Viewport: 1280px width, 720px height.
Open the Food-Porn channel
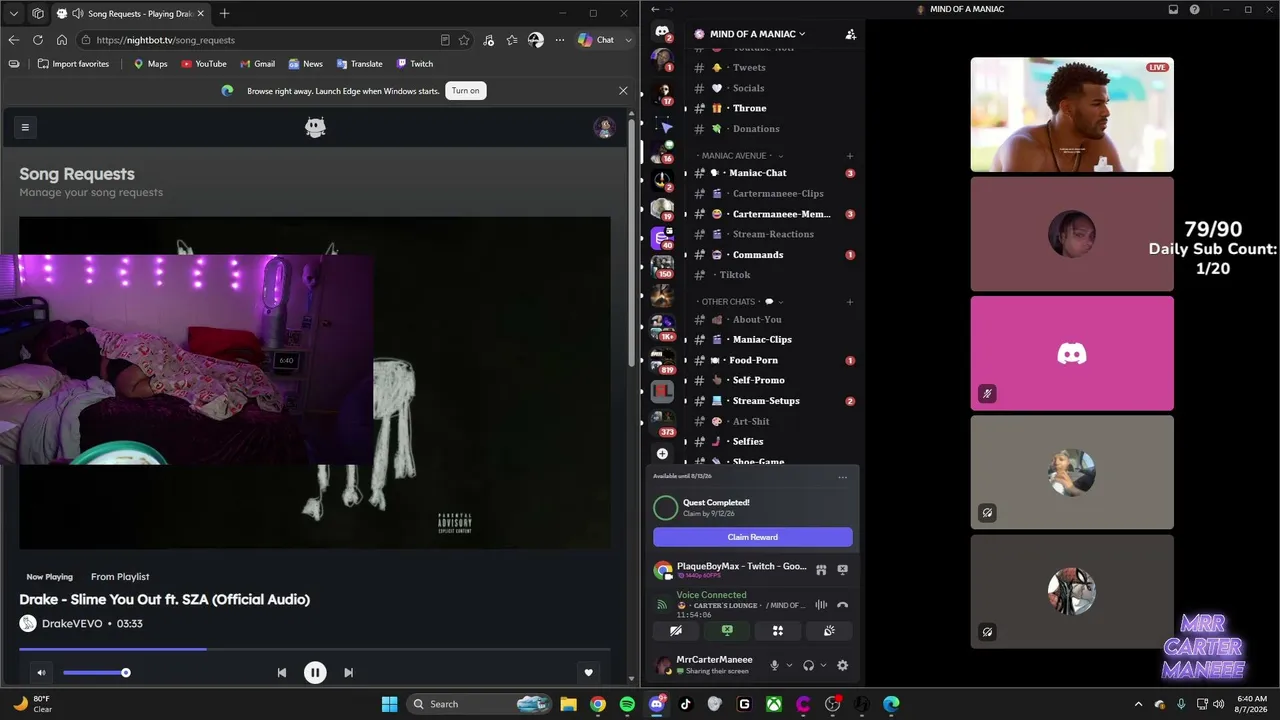click(774, 360)
